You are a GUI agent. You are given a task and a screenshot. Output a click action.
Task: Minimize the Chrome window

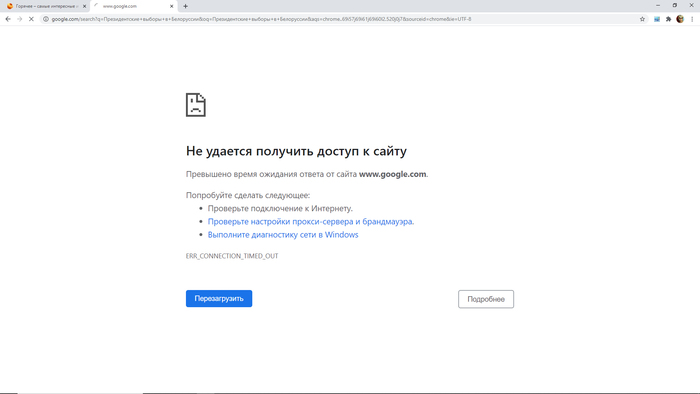click(x=658, y=5)
